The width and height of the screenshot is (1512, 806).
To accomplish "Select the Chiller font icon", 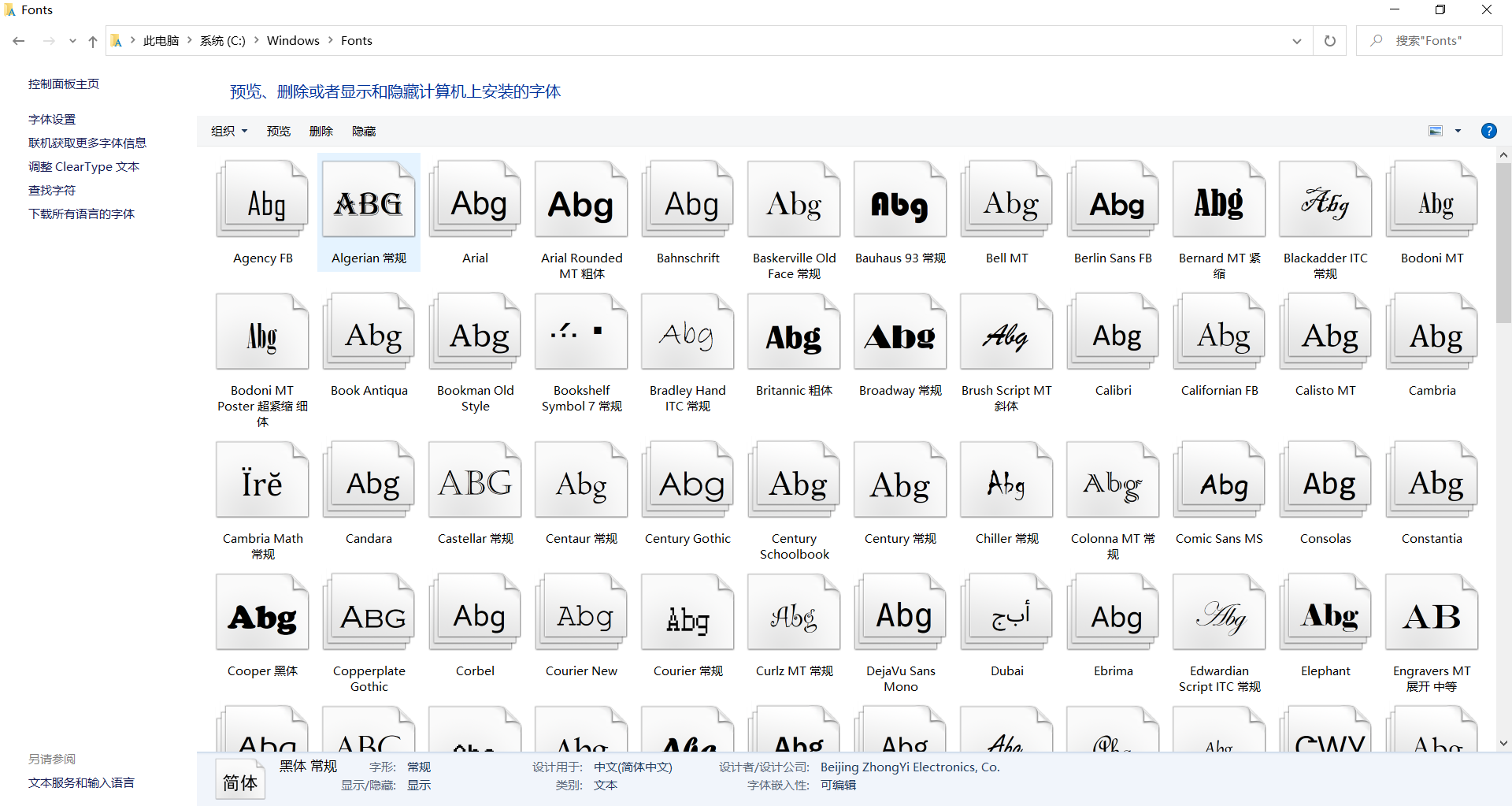I will coord(1006,480).
